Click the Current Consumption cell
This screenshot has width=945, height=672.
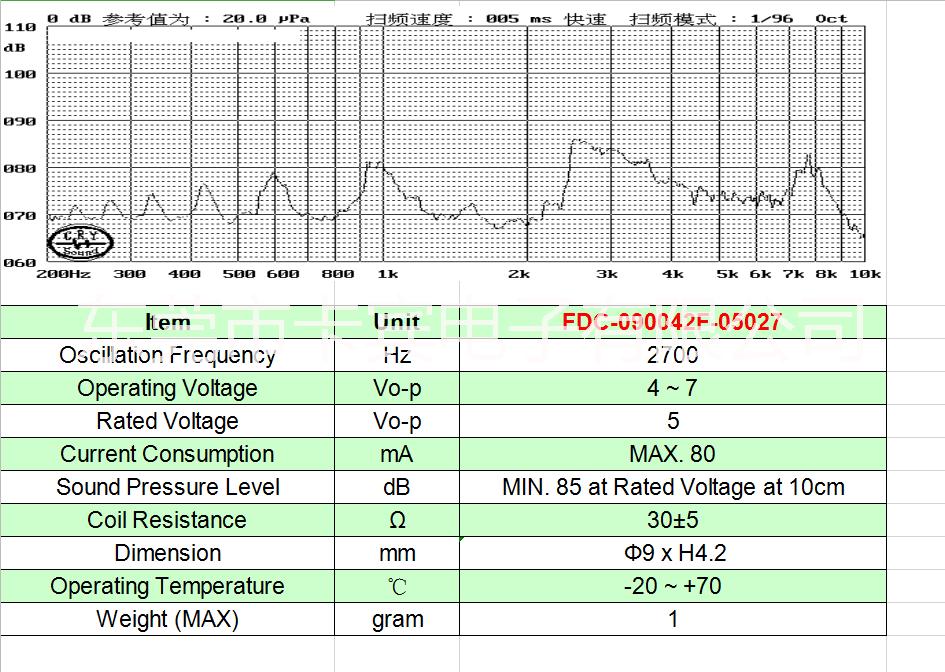click(167, 454)
